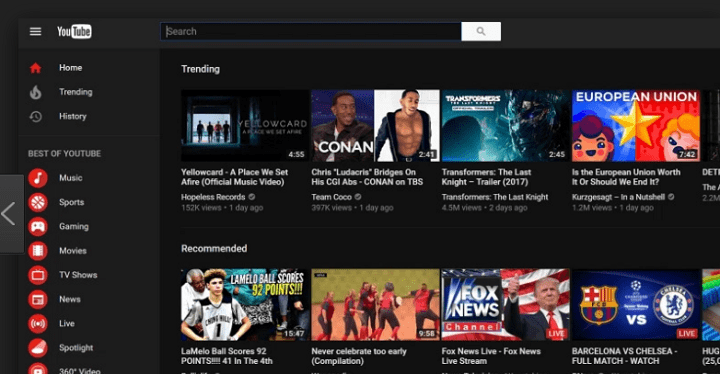Click the search magnifier button
Viewport: 720px width, 374px height.
pyautogui.click(x=481, y=31)
